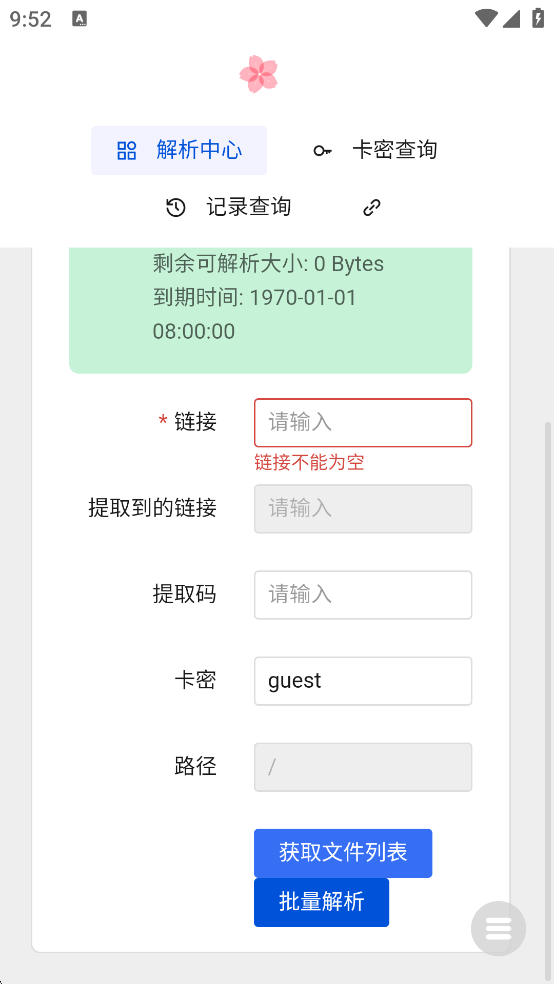The image size is (554, 984).
Task: Click the key icon beside 卡密查询
Action: pos(322,151)
